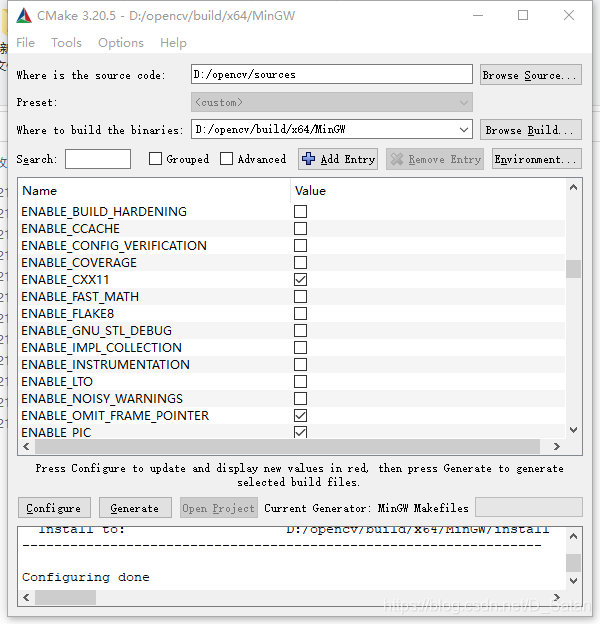
Task: Open the Help menu
Action: click(x=173, y=43)
